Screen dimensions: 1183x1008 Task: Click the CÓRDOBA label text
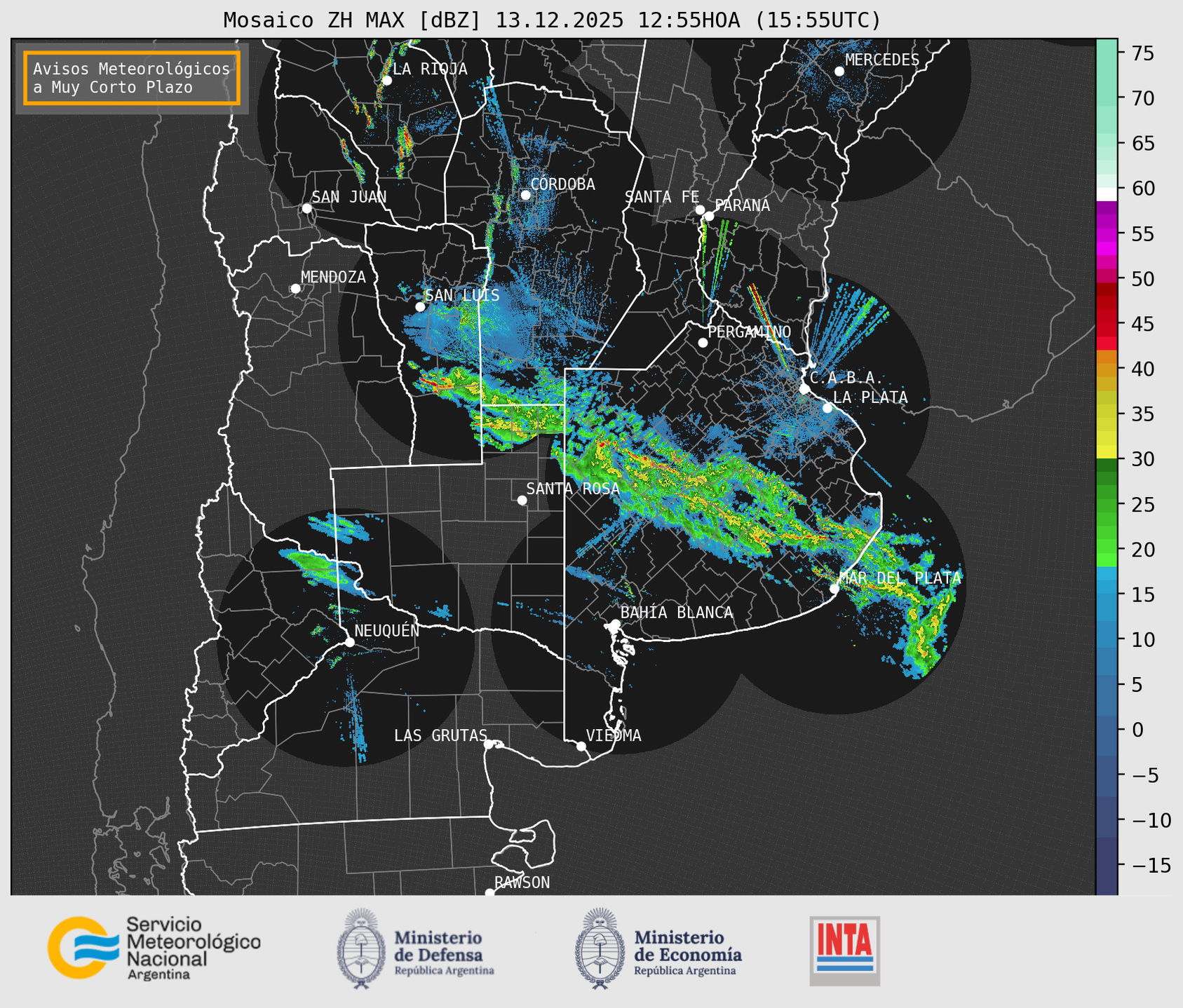562,184
